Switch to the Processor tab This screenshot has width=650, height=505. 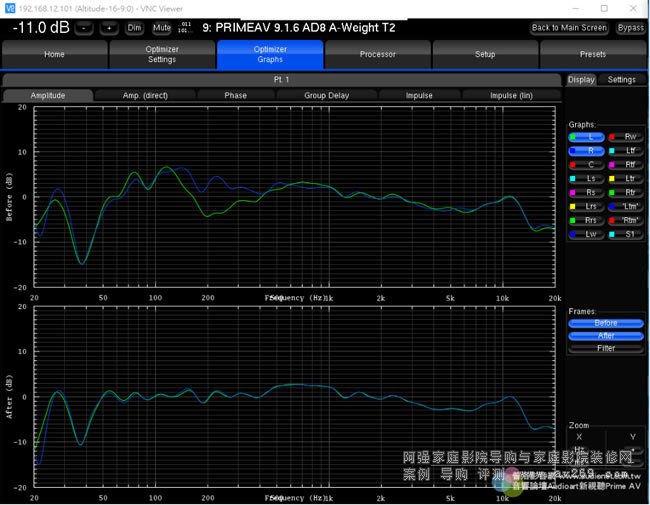point(378,54)
